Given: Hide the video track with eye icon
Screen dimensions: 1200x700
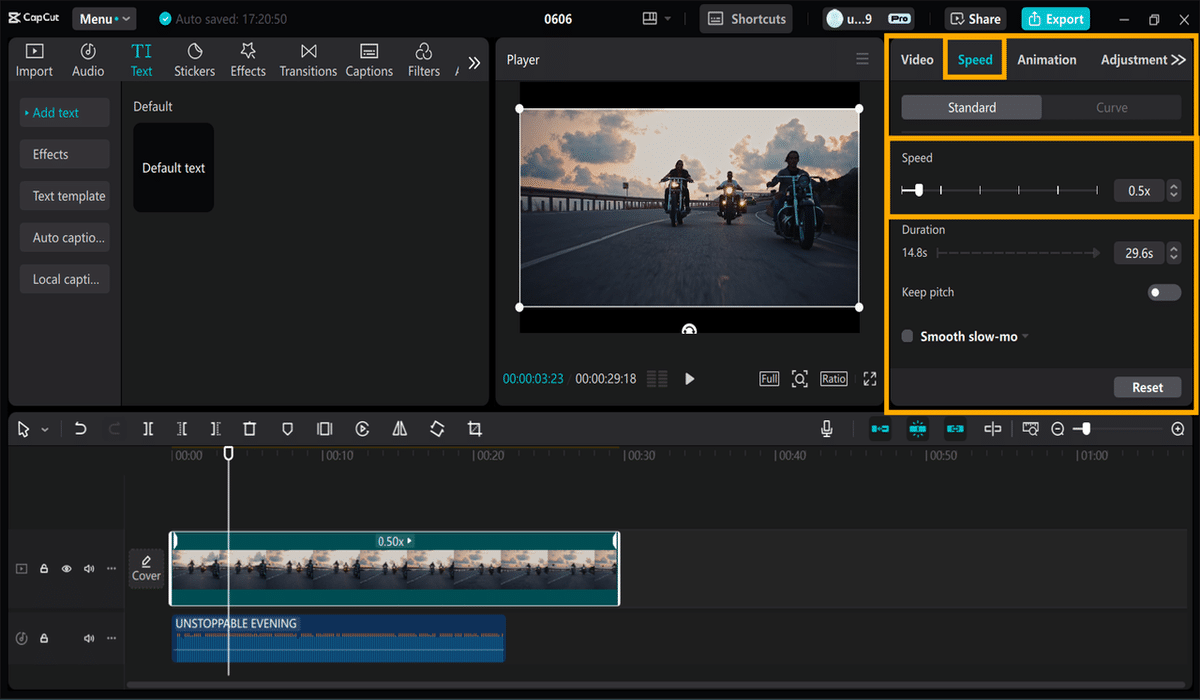Looking at the screenshot, I should [x=67, y=568].
